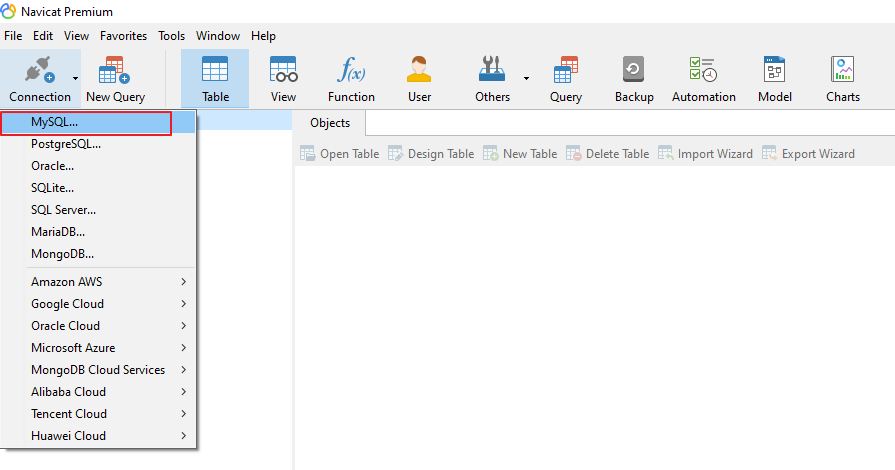Expand the Tencent Cloud submenu
The height and width of the screenshot is (470, 895).
pyautogui.click(x=98, y=413)
